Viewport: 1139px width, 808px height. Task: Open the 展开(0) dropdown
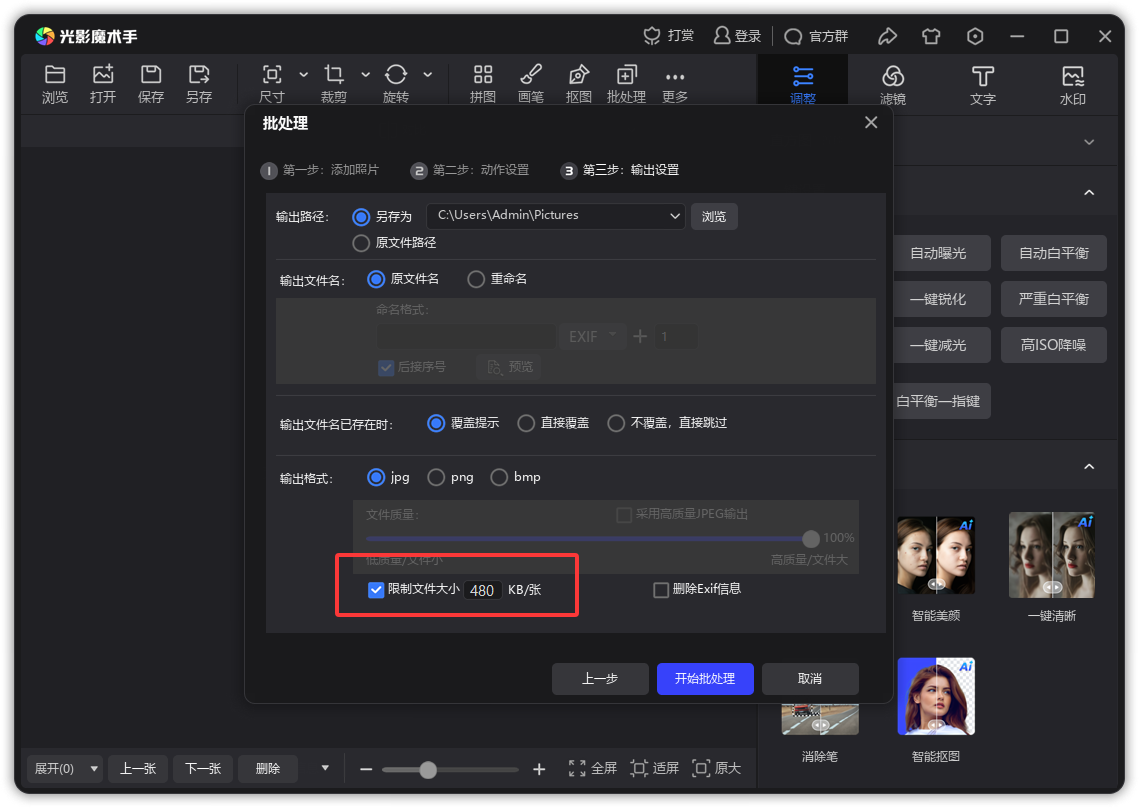coord(95,769)
